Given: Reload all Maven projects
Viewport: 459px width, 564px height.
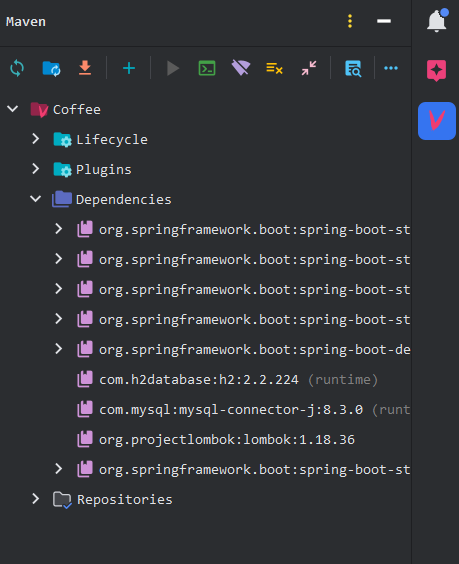Looking at the screenshot, I should click(x=17, y=68).
